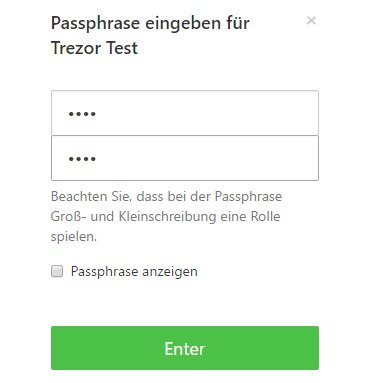Click the 'Trezor Test' device name in title
Screen dimensions: 383x383
94,48
